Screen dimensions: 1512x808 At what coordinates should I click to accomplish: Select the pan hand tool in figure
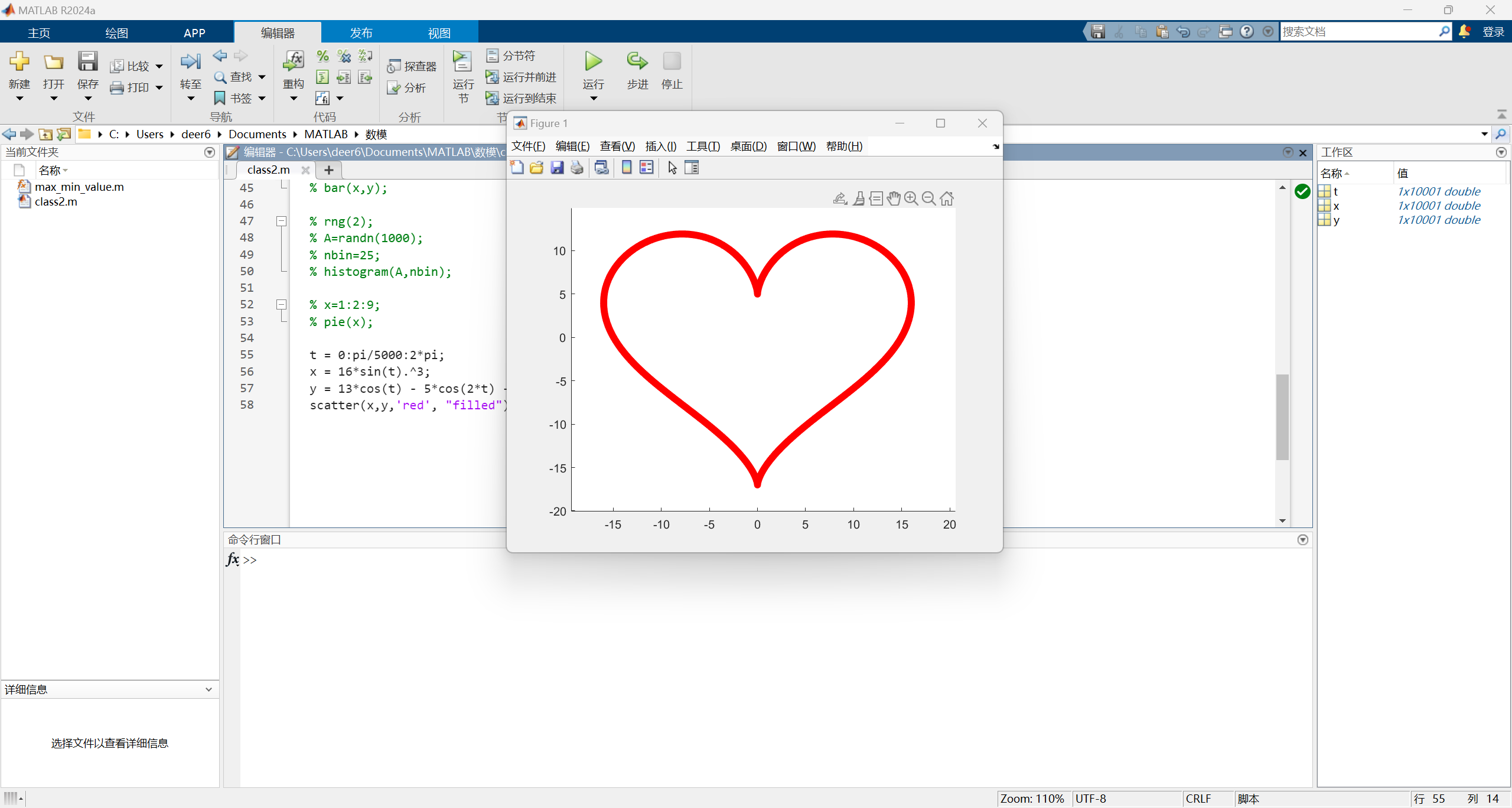coord(894,198)
